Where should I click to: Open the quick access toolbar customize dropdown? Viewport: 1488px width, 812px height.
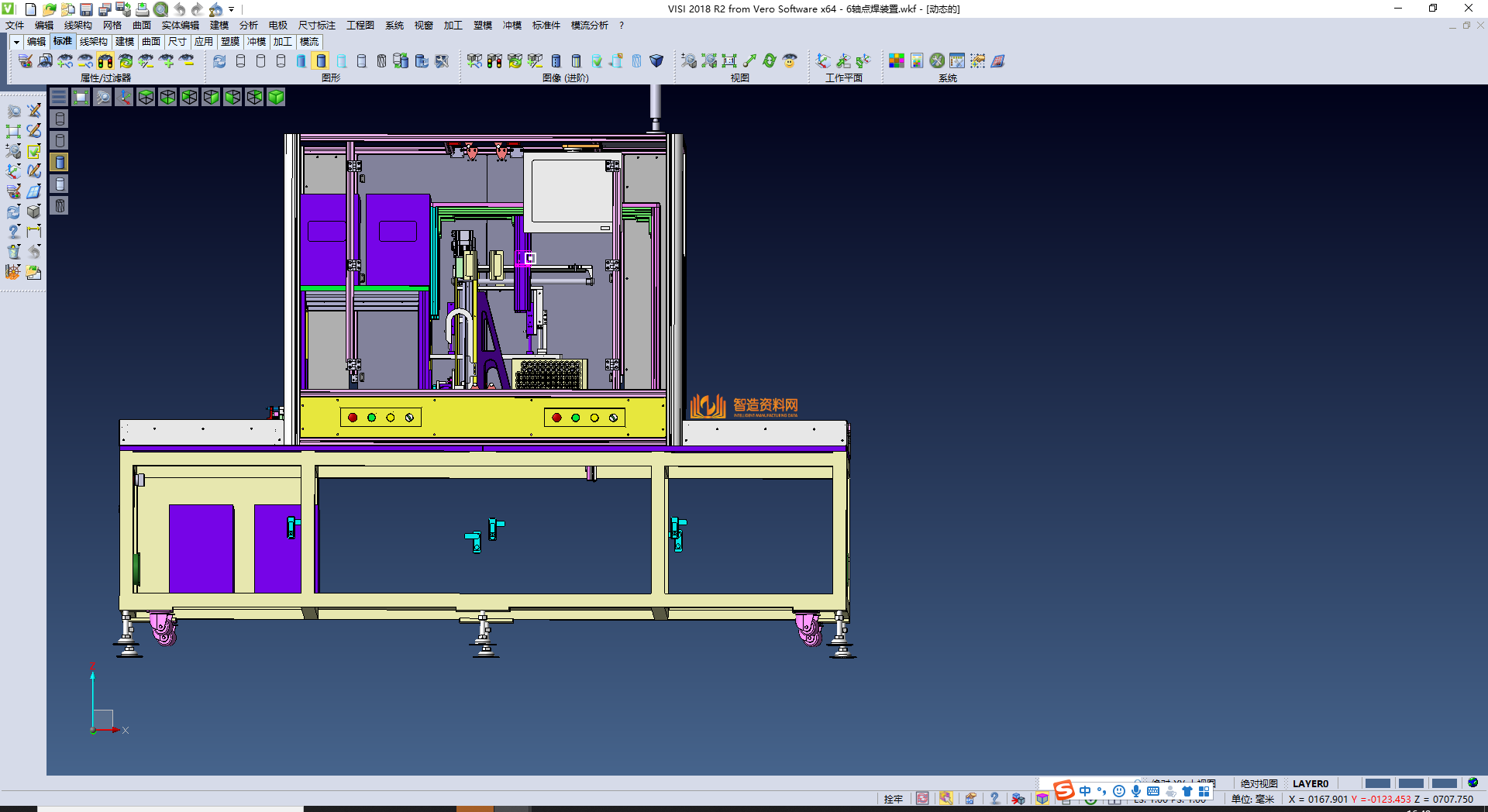pyautogui.click(x=232, y=10)
